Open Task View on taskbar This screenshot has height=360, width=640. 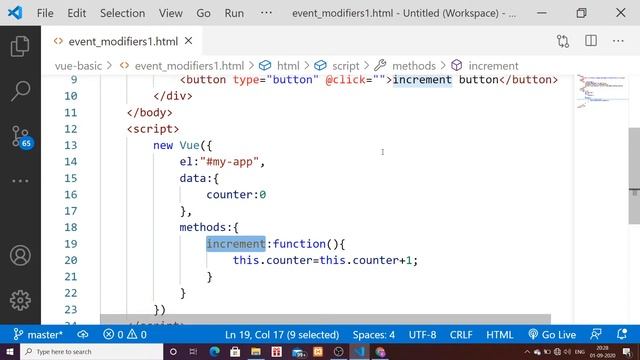[193, 351]
